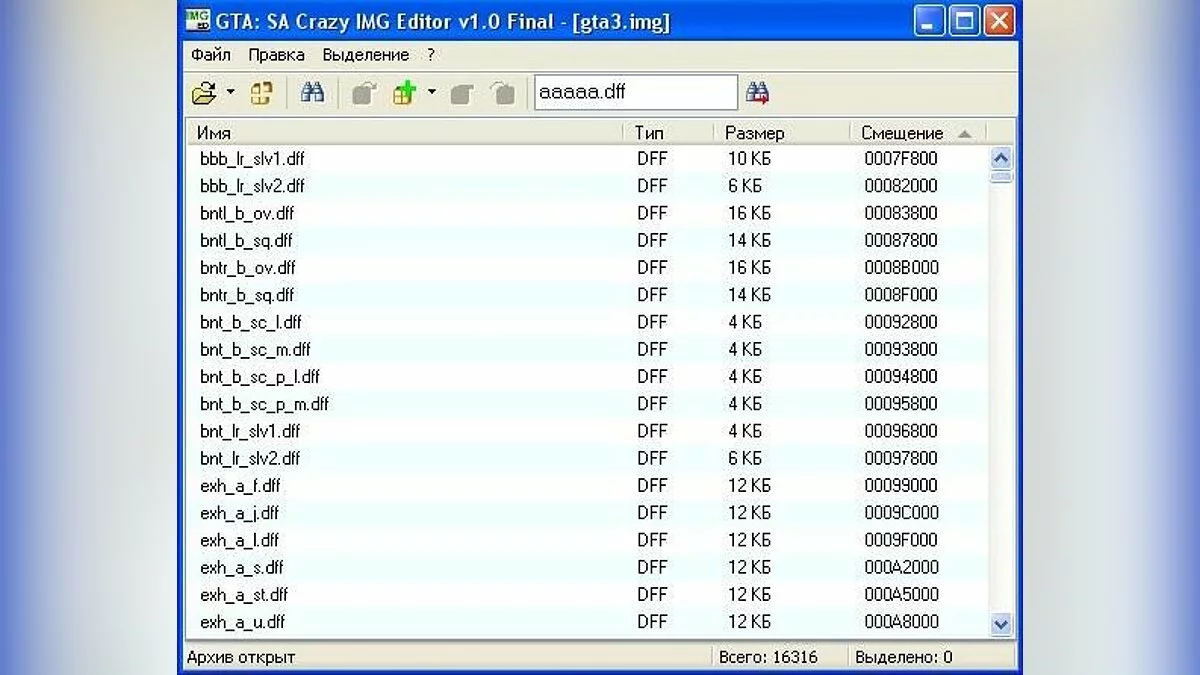Select the file exh_a_u.dff
Viewport: 1200px width, 675px height.
242,622
